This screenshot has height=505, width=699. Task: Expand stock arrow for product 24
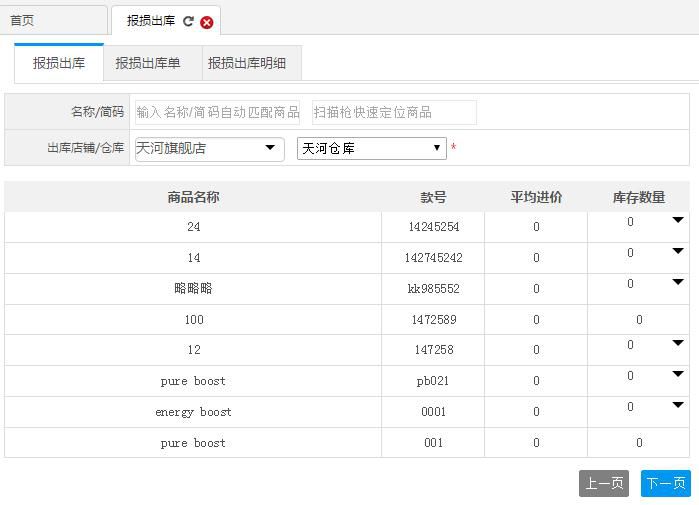[677, 220]
